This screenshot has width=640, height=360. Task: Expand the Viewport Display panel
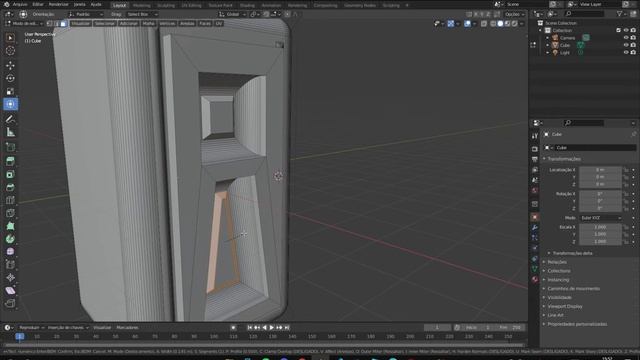(x=564, y=307)
